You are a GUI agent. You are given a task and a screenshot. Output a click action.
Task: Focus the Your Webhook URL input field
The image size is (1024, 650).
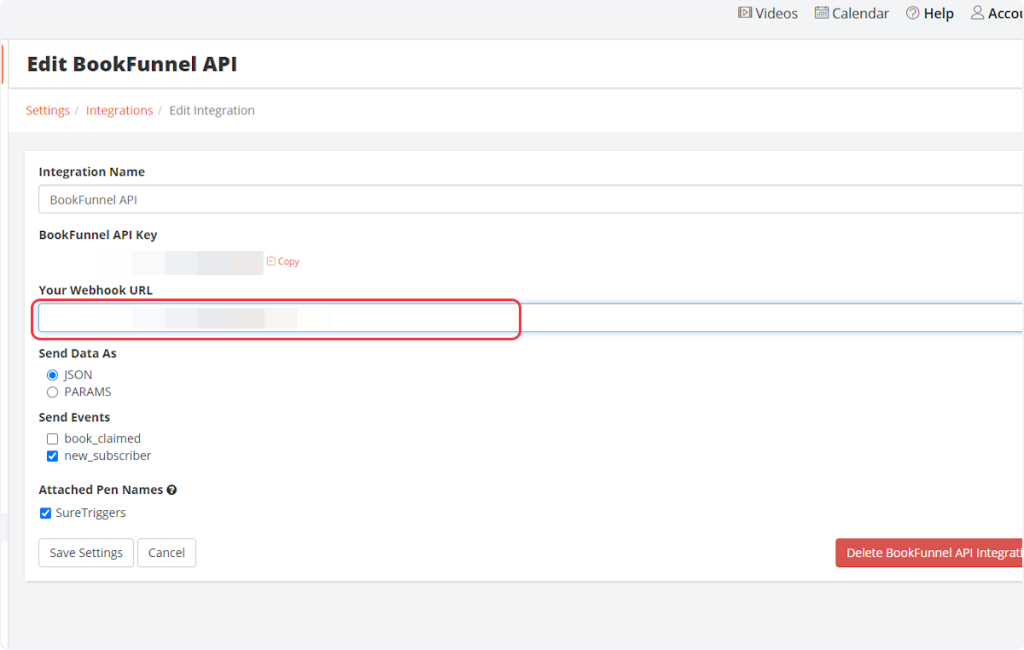[530, 318]
